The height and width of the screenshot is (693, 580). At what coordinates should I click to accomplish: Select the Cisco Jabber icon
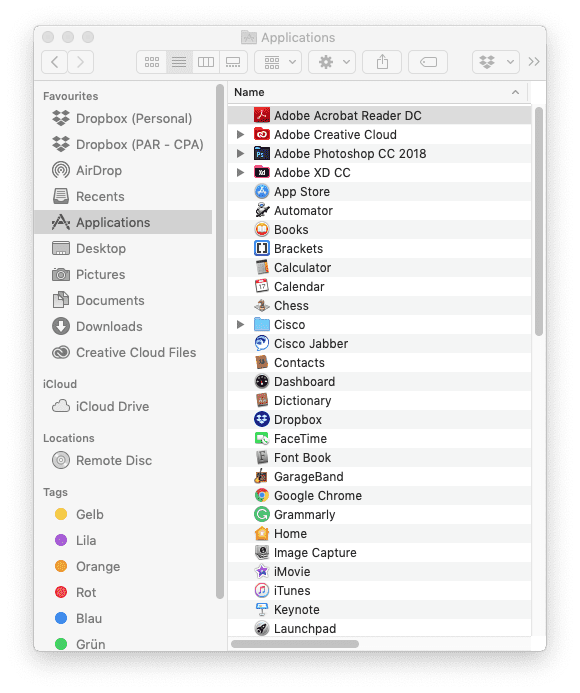coord(262,343)
